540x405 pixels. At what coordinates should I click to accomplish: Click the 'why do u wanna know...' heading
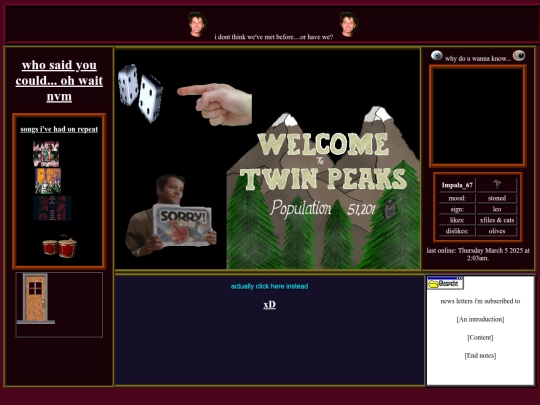tap(478, 59)
